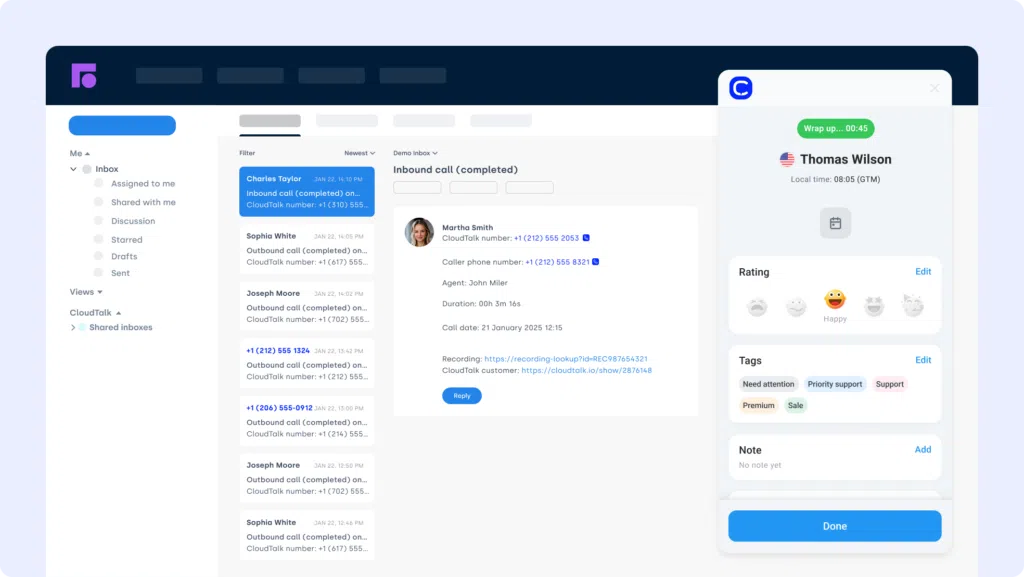Viewport: 1024px width, 577px height.
Task: Click the US flag next to Thomas Wilson
Action: point(787,159)
